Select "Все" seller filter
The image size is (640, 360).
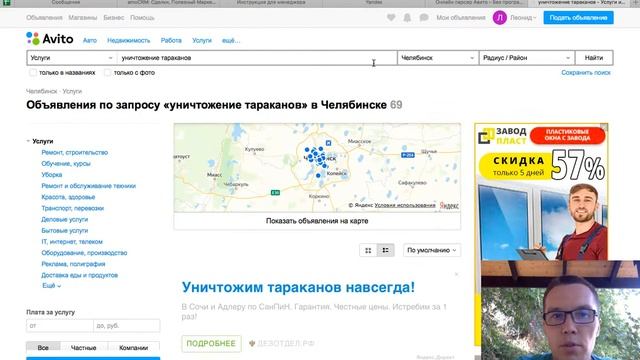(43, 348)
